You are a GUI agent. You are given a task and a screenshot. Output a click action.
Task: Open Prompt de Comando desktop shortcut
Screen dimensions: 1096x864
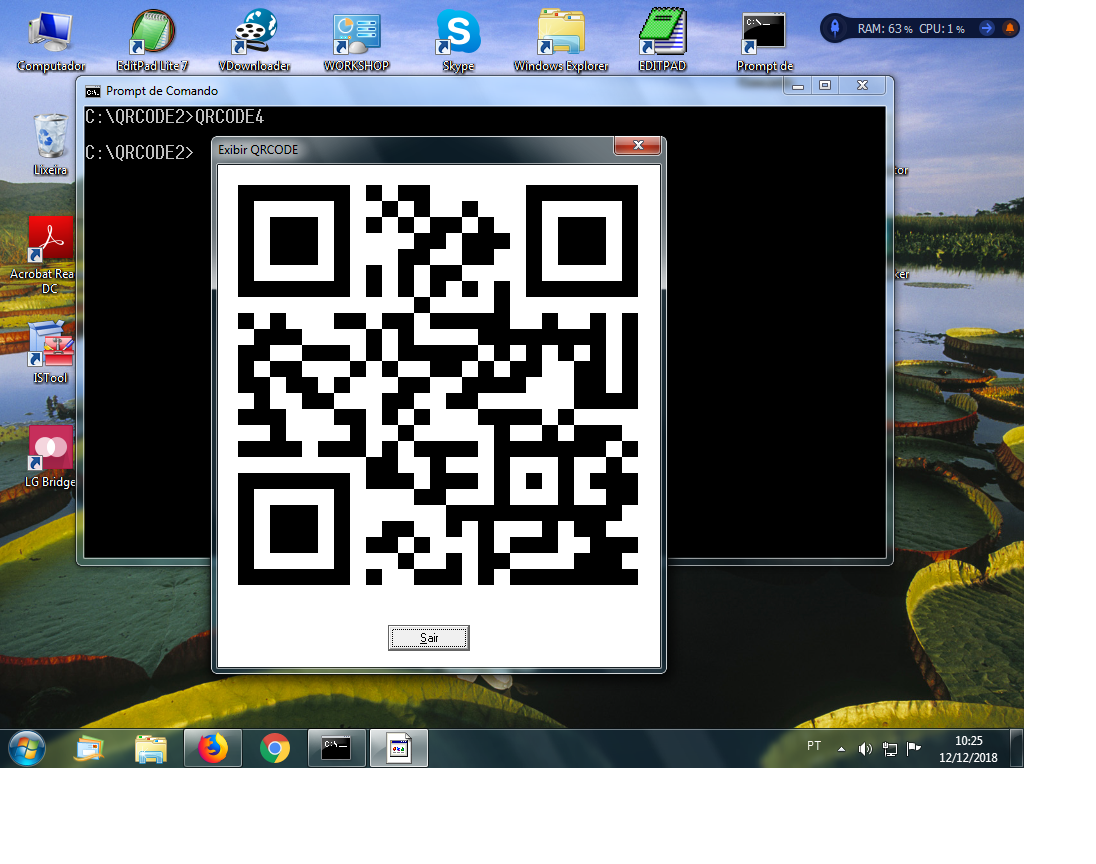click(764, 41)
